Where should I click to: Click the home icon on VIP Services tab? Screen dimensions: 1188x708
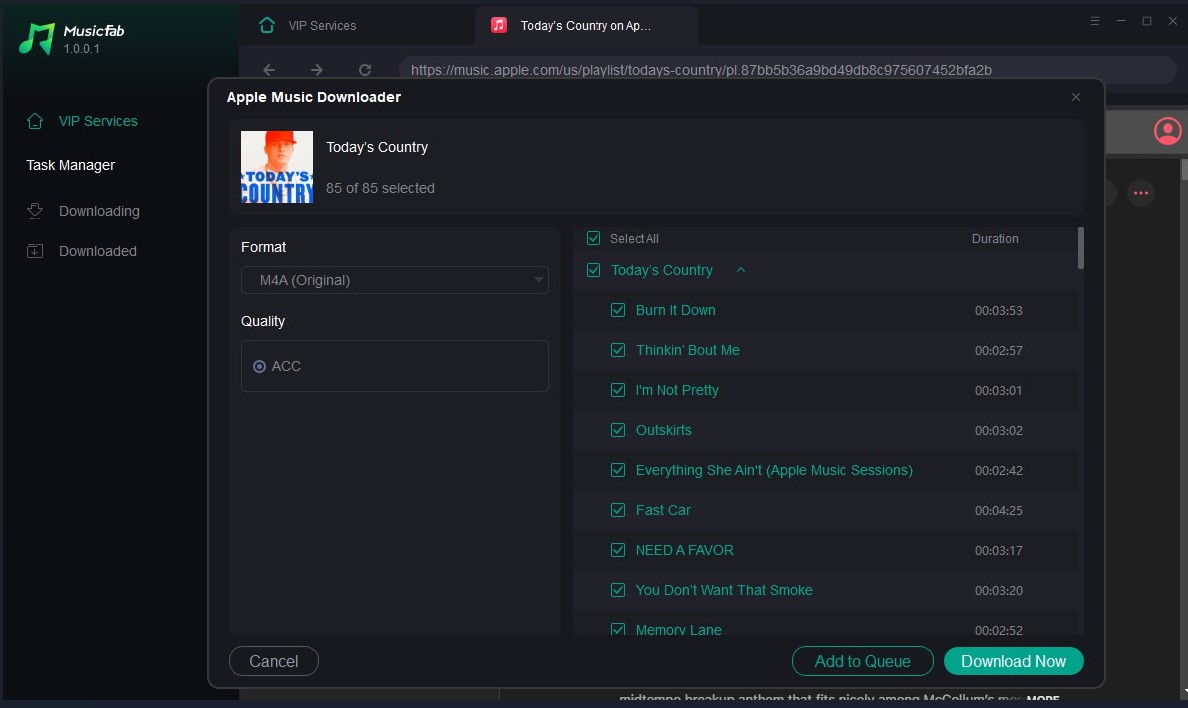coord(267,25)
